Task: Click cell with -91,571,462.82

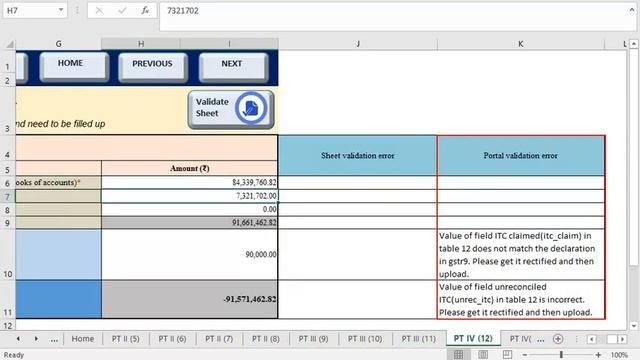Action: tap(189, 299)
